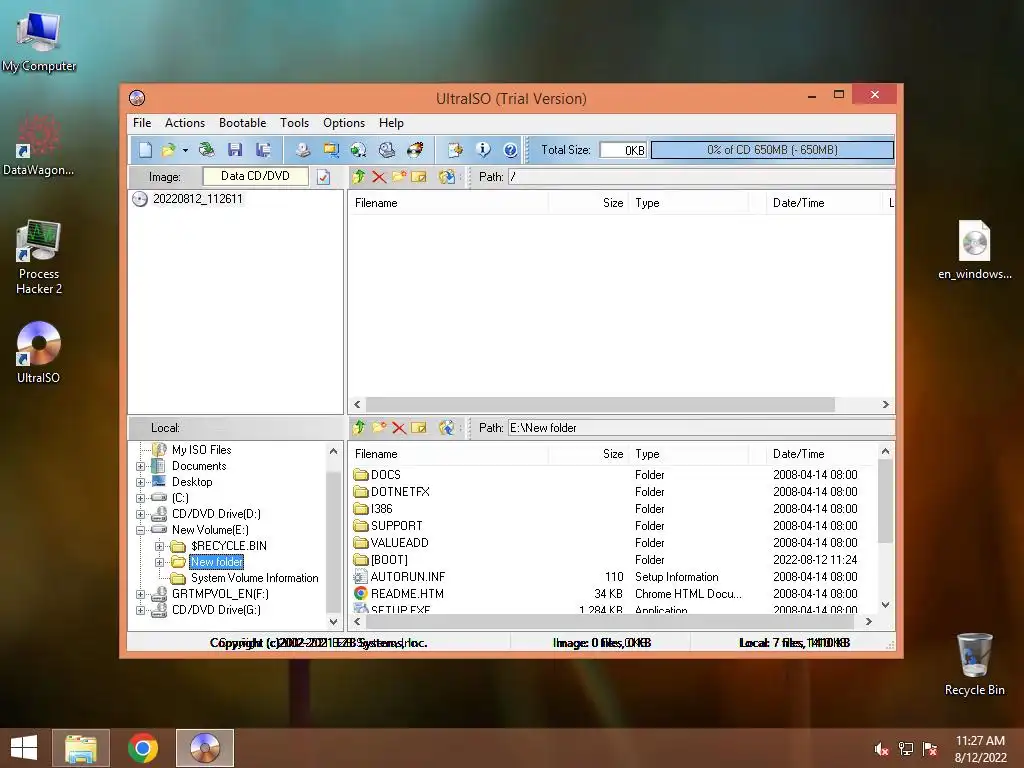Click the Save floppy disk icon
This screenshot has width=1024, height=768.
click(x=235, y=150)
